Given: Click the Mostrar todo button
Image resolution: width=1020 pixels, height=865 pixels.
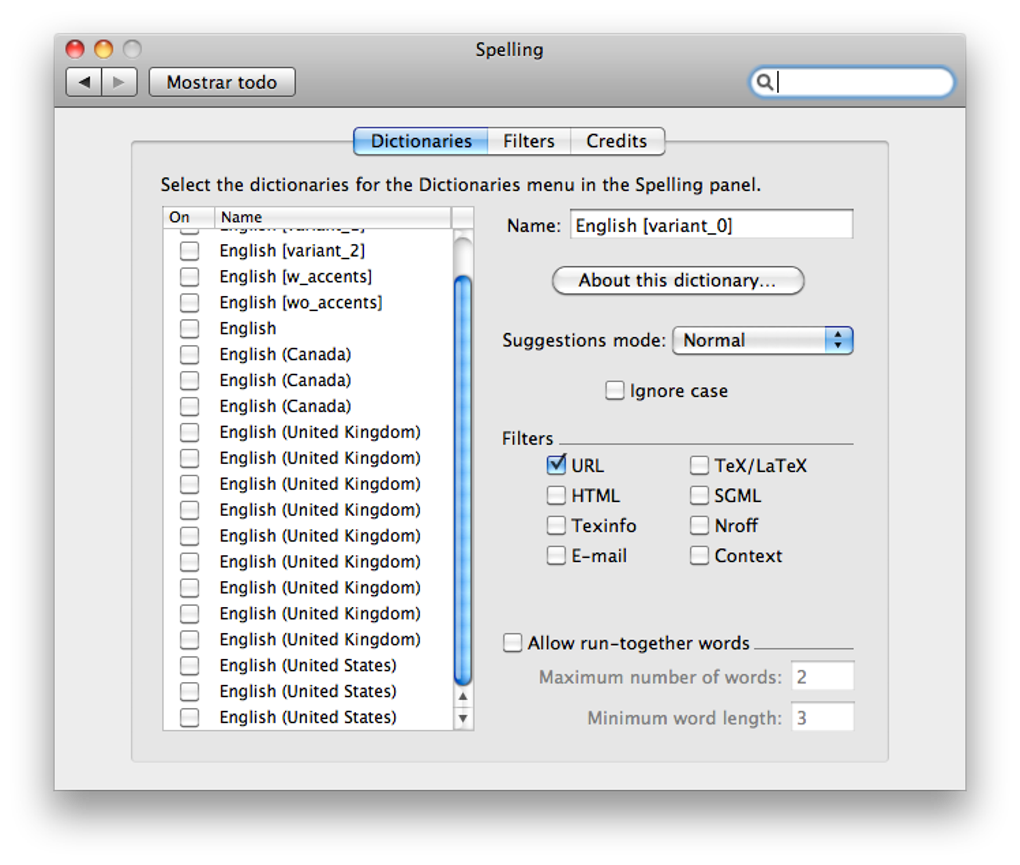Looking at the screenshot, I should 221,82.
